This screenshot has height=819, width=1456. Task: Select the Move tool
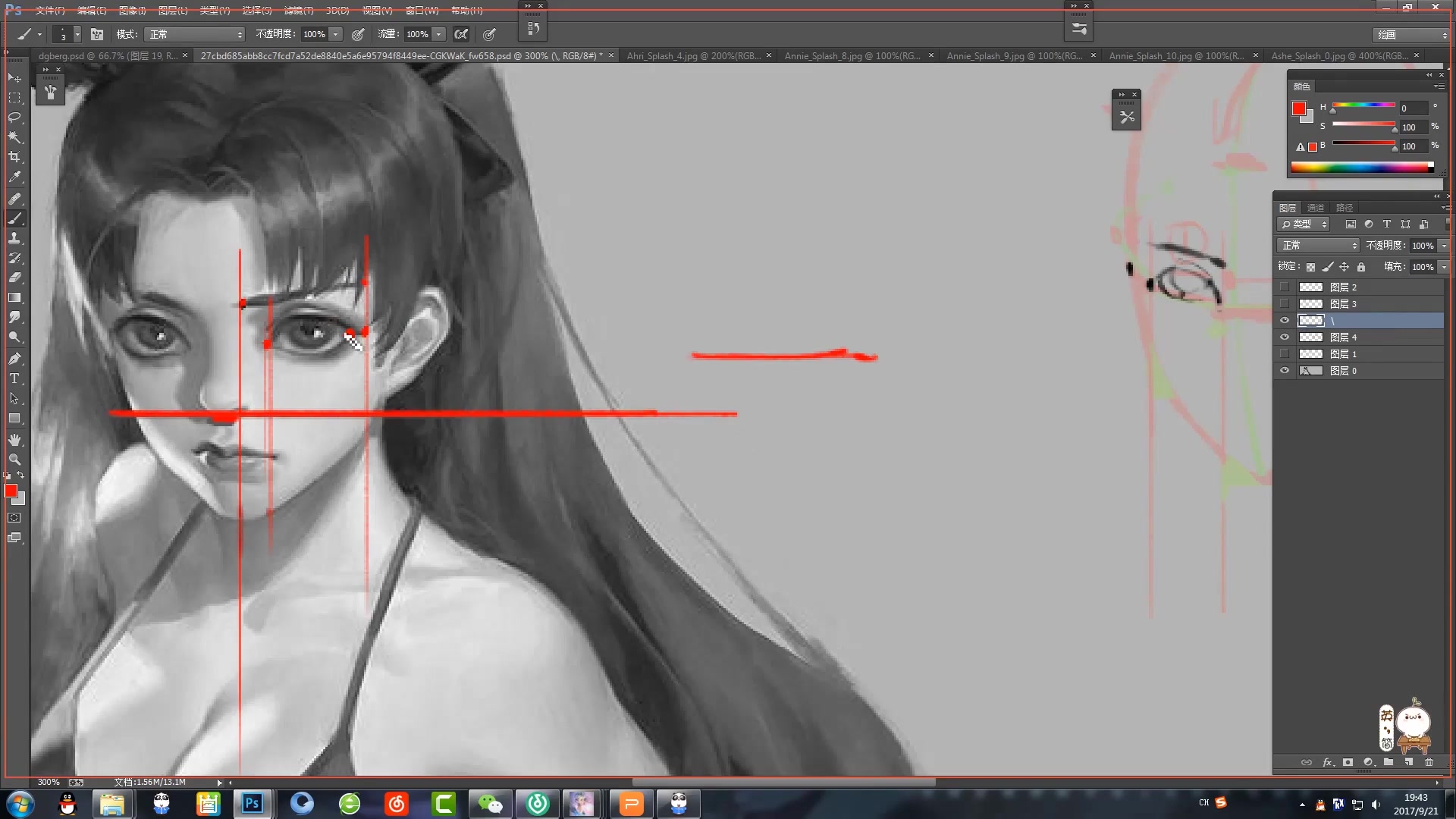[x=14, y=77]
